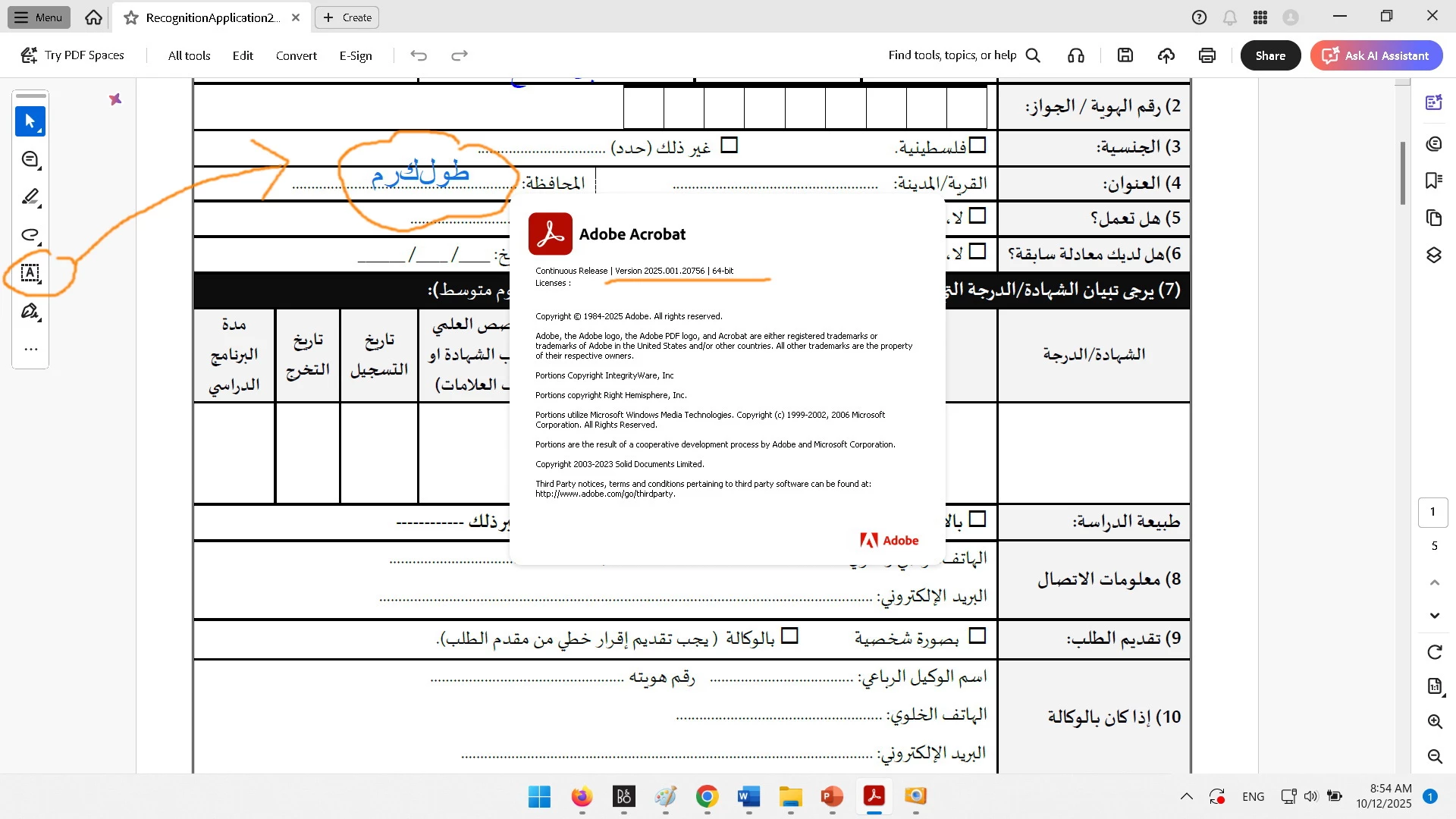Image resolution: width=1456 pixels, height=819 pixels.
Task: Check the بالوكالة checkbox
Action: click(789, 635)
